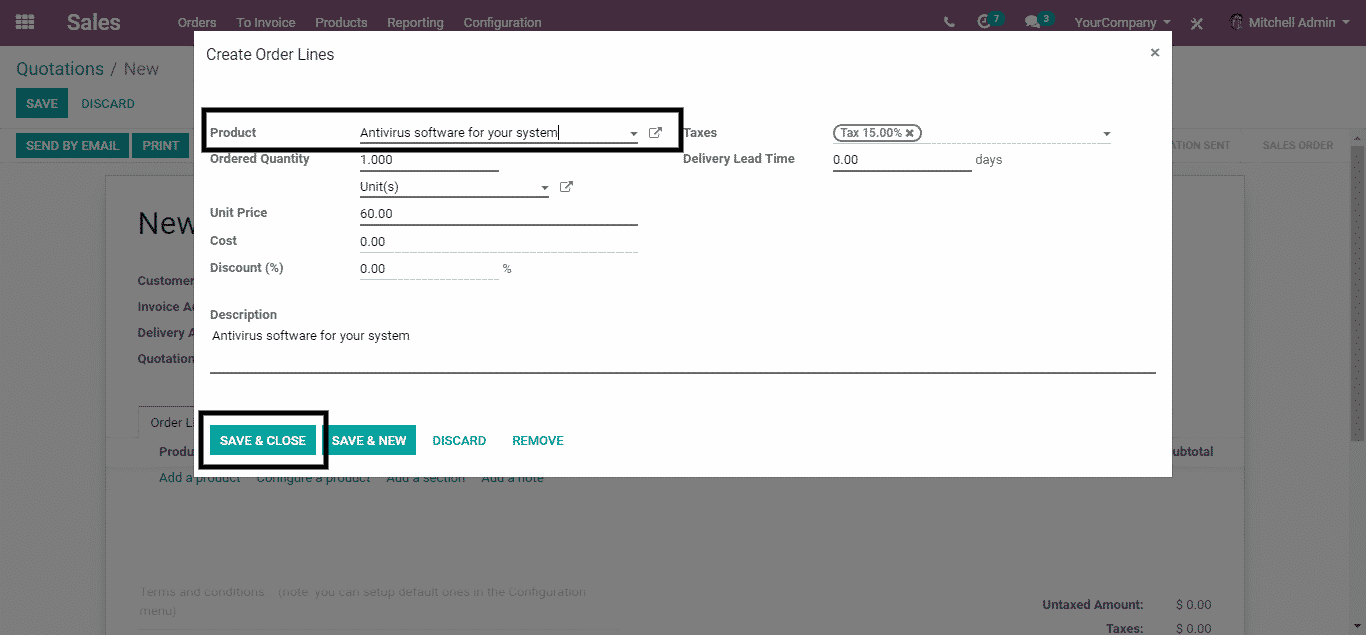Image resolution: width=1366 pixels, height=635 pixels.
Task: Close the Create Order Lines dialog
Action: 1154,53
